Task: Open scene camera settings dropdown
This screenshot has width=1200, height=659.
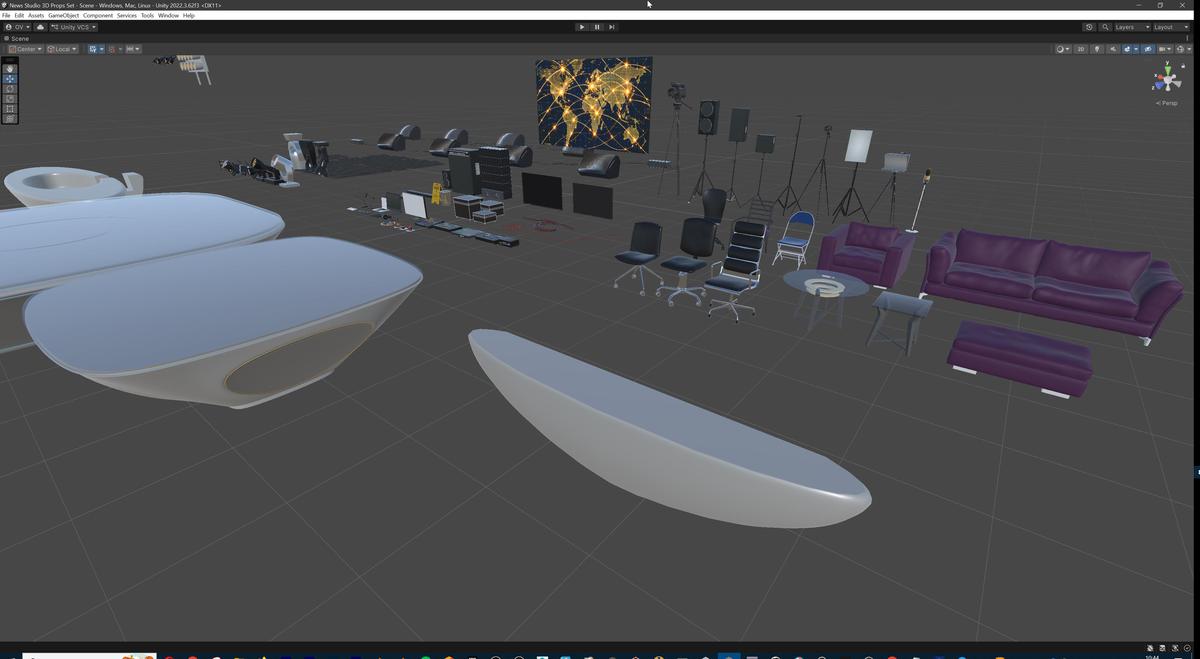Action: (x=1165, y=49)
